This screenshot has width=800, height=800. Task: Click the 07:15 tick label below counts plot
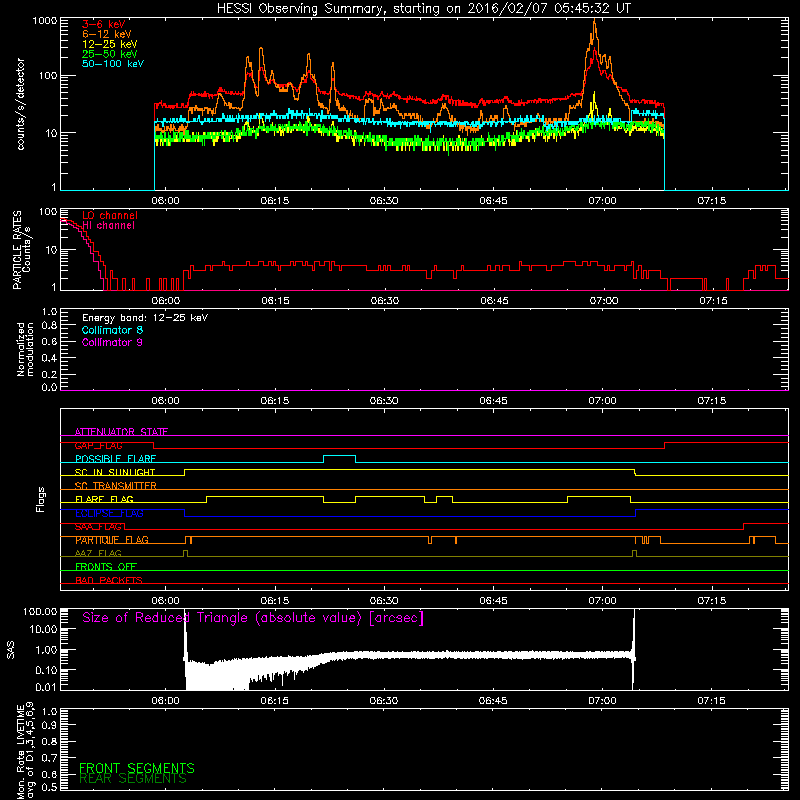[711, 201]
